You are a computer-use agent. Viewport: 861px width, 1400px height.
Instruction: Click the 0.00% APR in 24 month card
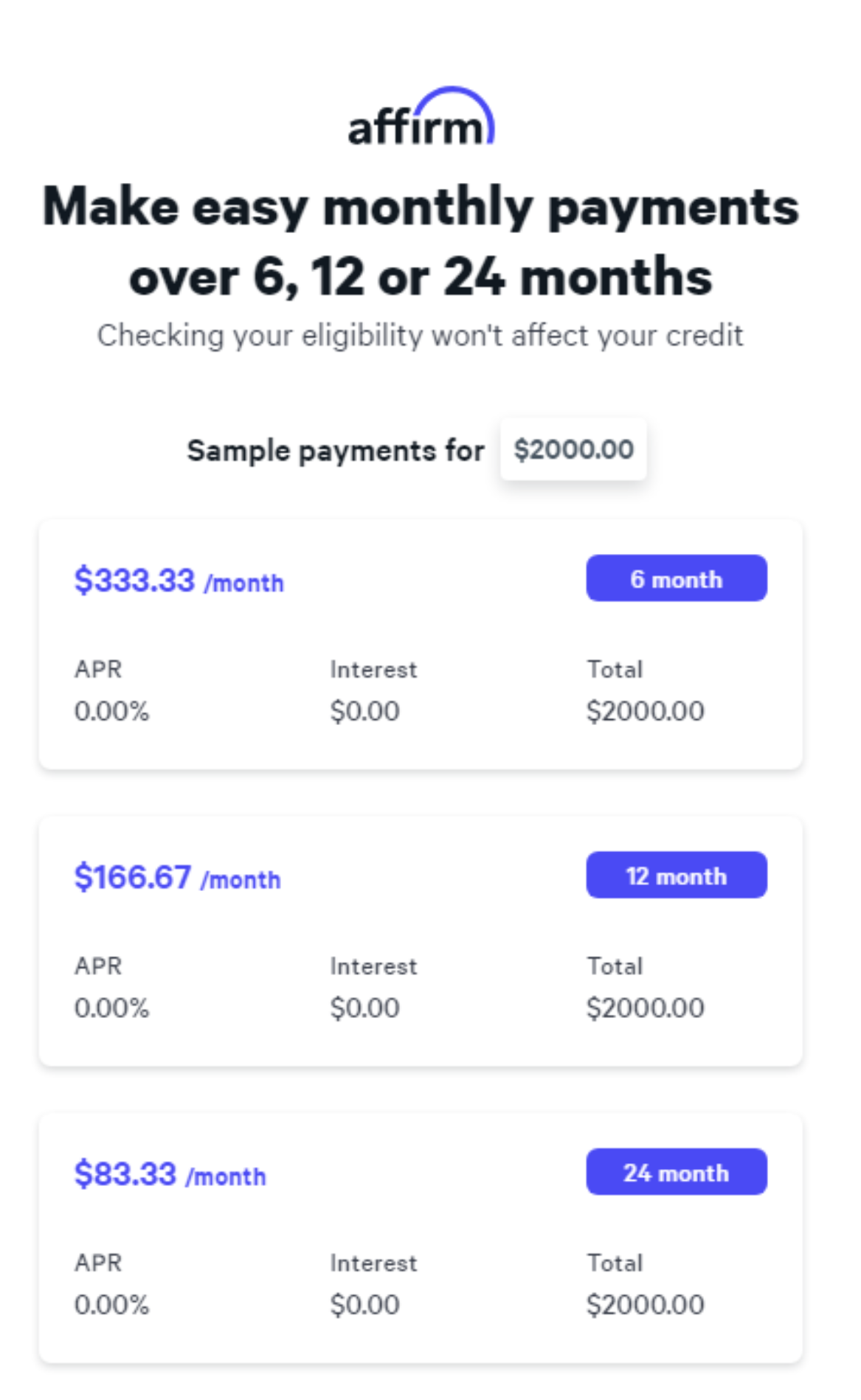[x=111, y=1304]
